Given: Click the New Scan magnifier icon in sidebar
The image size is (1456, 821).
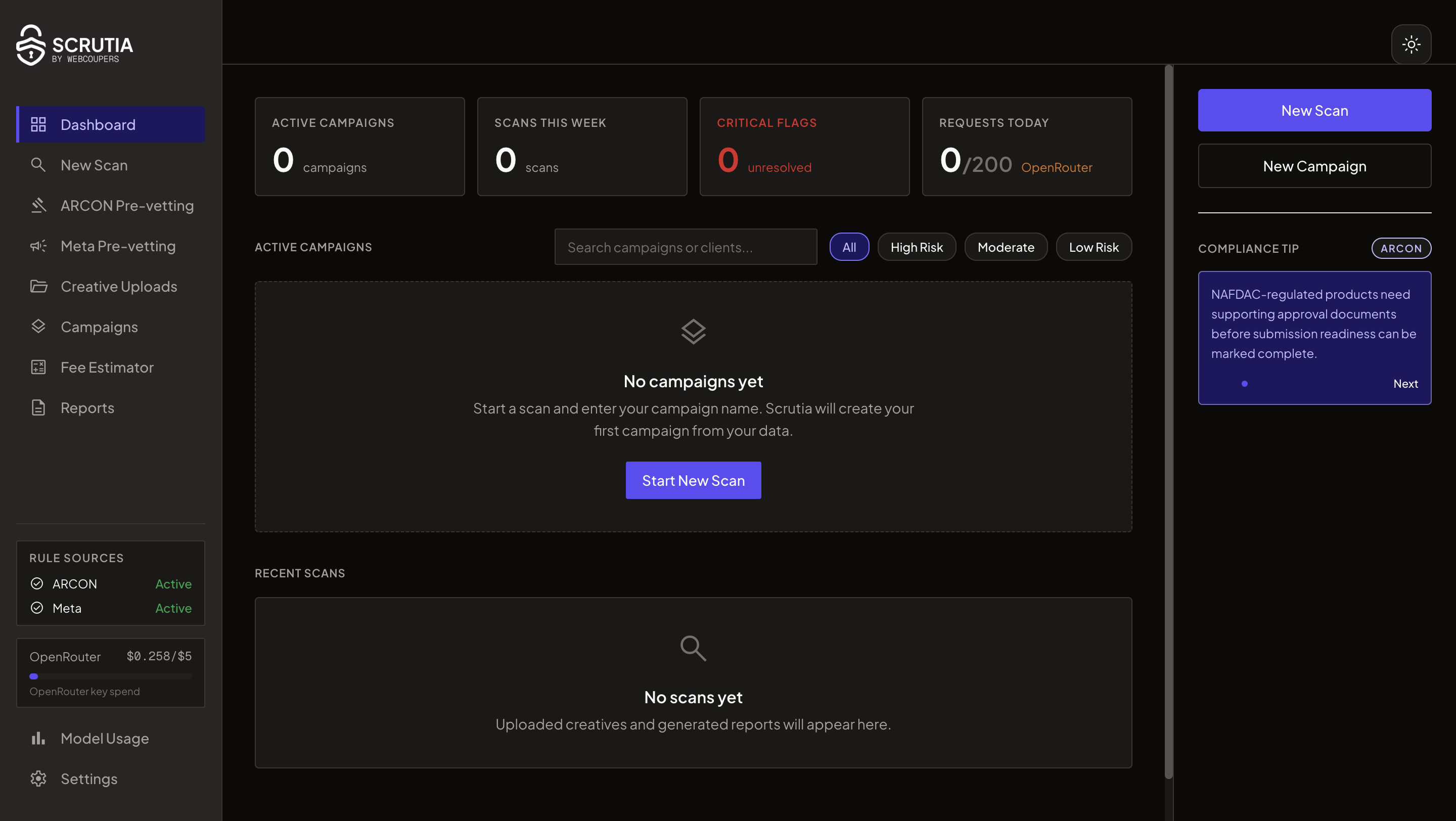Looking at the screenshot, I should coord(38,165).
